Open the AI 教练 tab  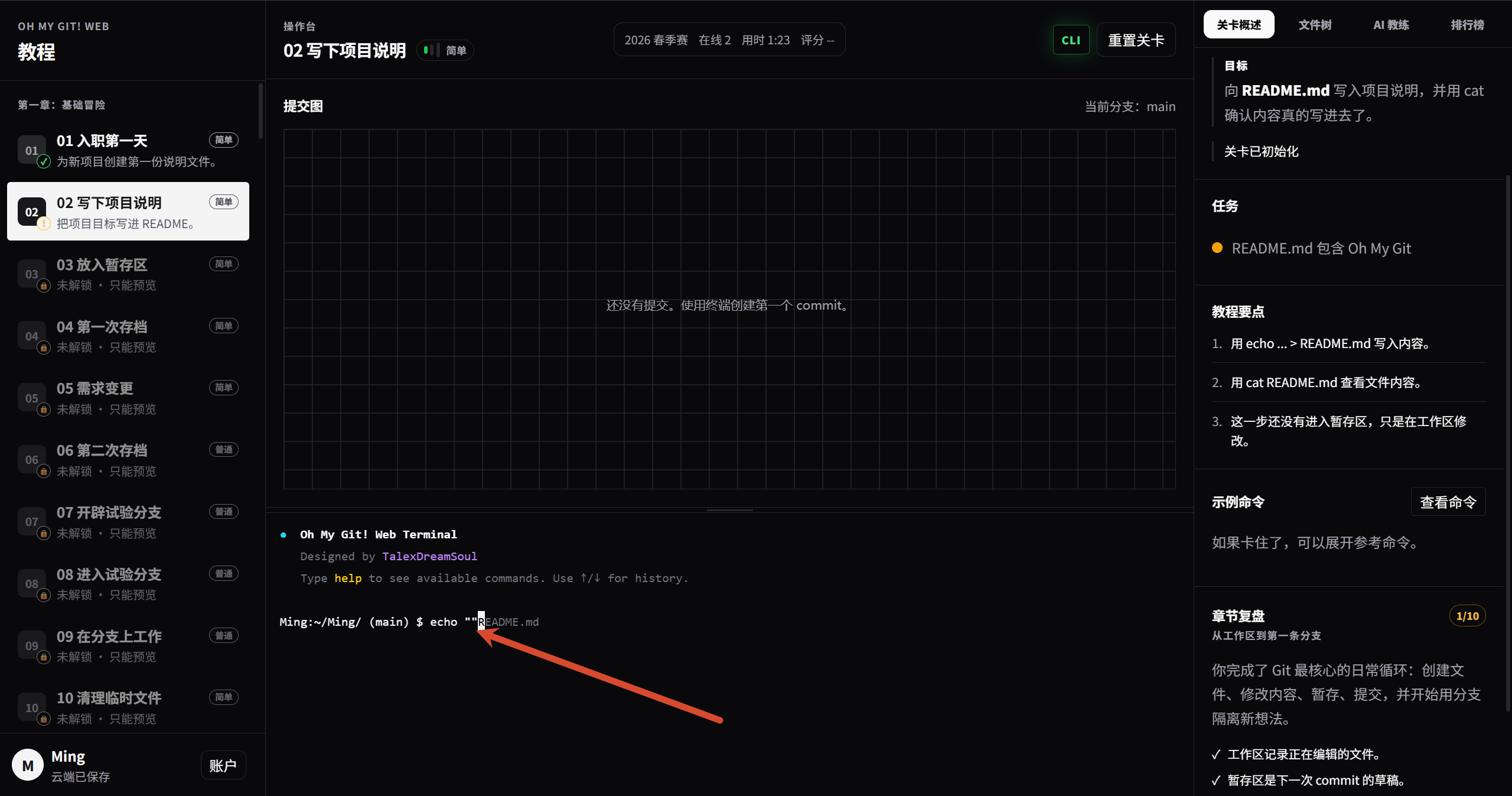pyautogui.click(x=1391, y=25)
